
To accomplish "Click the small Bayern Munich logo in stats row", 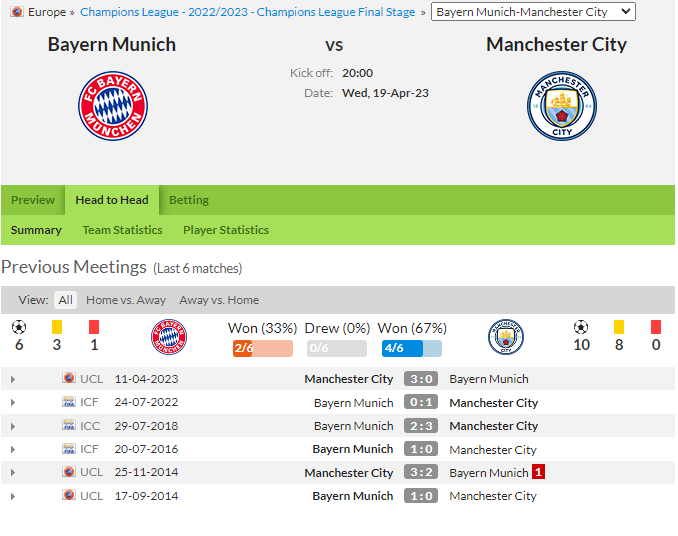I will [x=169, y=337].
